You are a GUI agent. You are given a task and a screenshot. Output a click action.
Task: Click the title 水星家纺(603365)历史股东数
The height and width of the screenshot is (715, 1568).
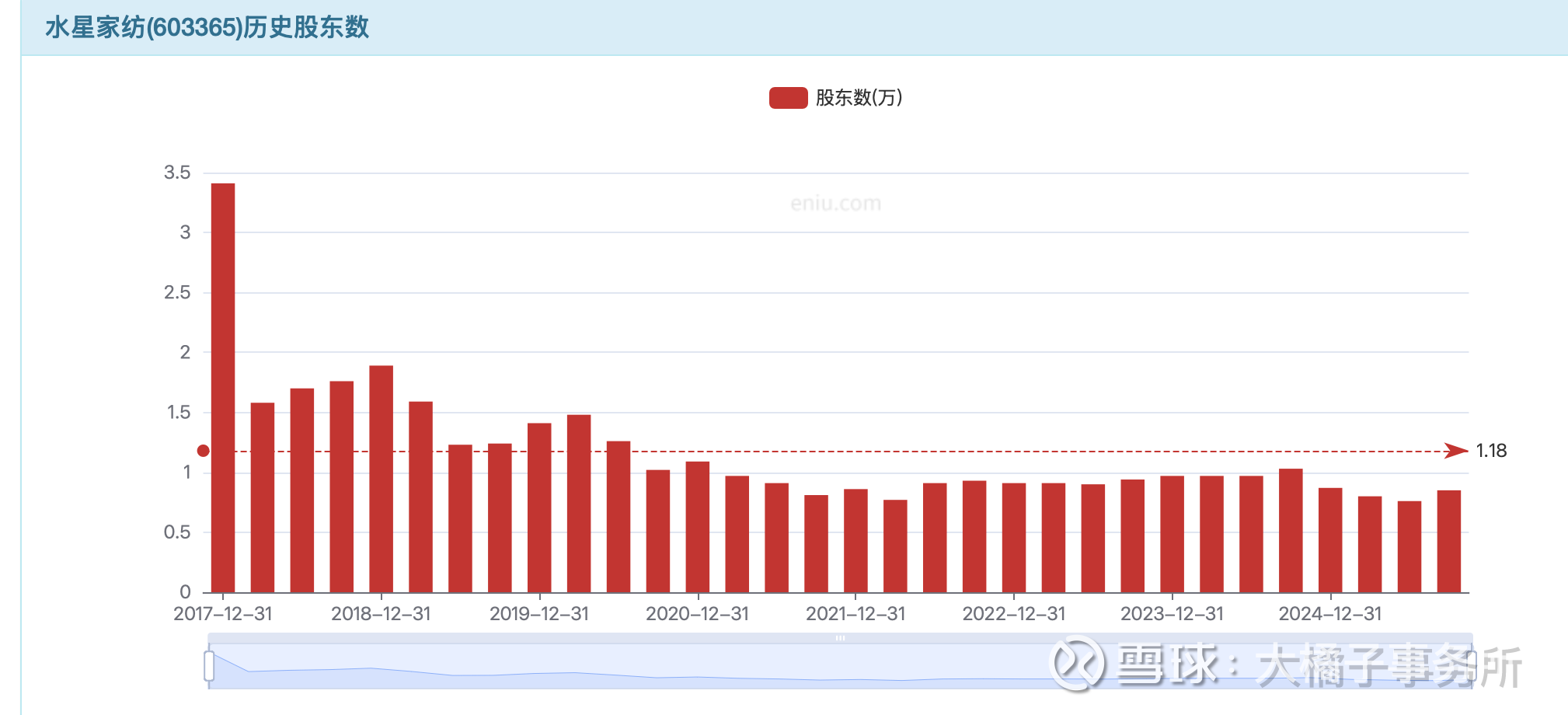[x=207, y=28]
